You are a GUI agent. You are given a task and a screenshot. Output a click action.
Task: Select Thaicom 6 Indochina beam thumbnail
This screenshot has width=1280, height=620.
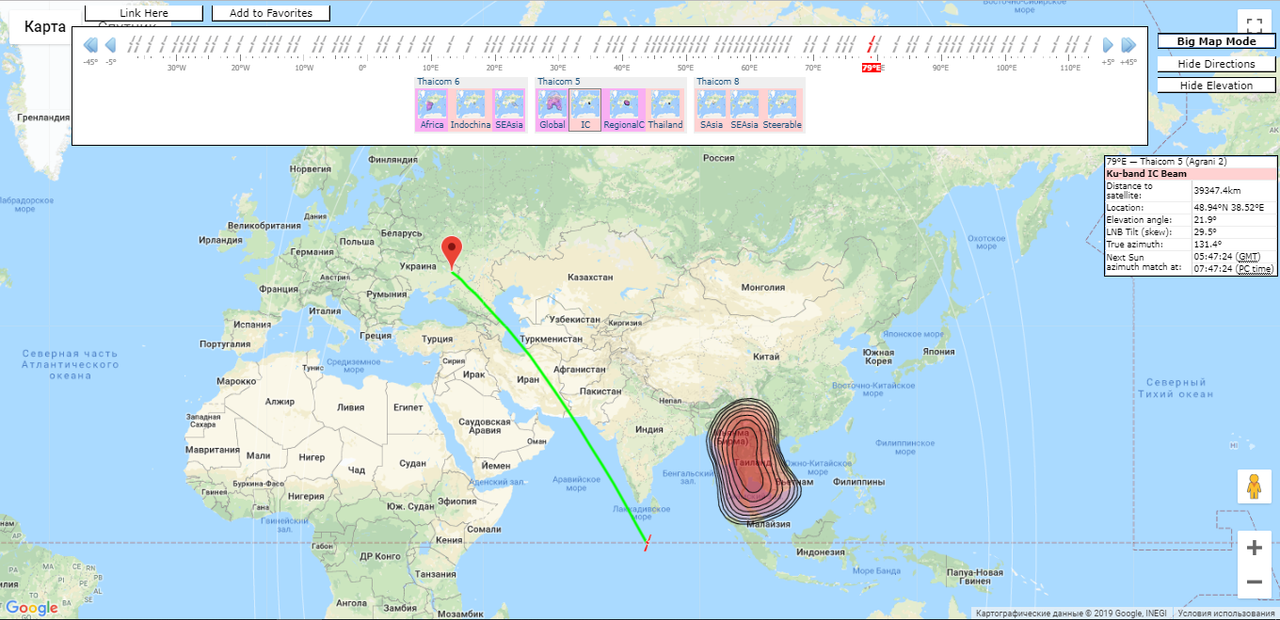(x=470, y=110)
